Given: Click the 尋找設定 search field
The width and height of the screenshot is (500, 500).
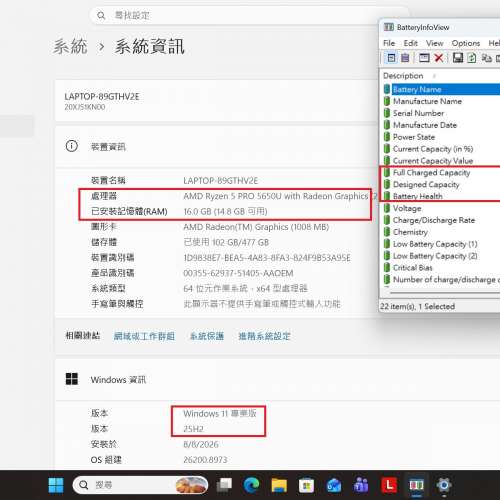Looking at the screenshot, I should click(250, 15).
